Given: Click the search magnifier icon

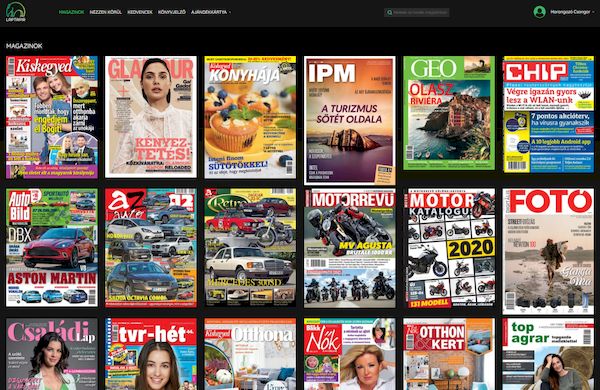Looking at the screenshot, I should pyautogui.click(x=389, y=13).
